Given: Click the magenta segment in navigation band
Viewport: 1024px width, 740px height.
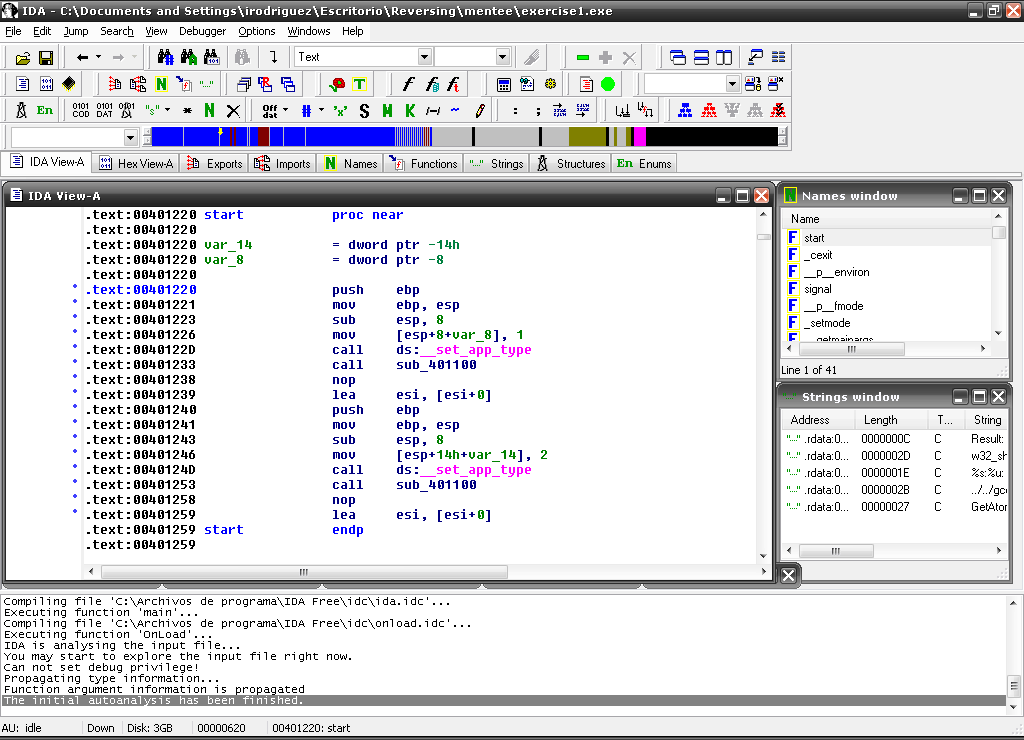Looking at the screenshot, I should point(639,137).
